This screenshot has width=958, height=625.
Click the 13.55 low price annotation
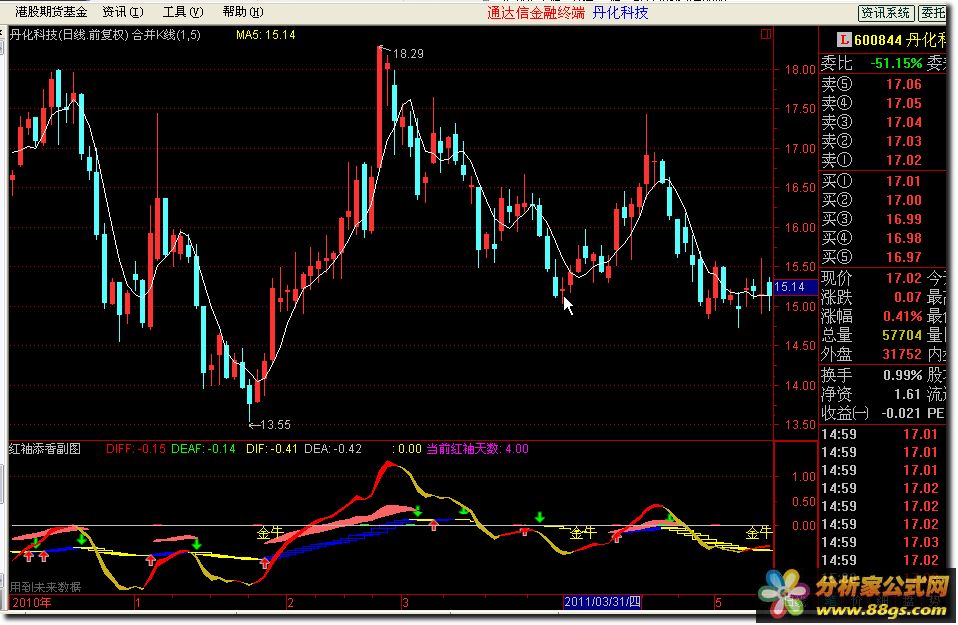275,425
